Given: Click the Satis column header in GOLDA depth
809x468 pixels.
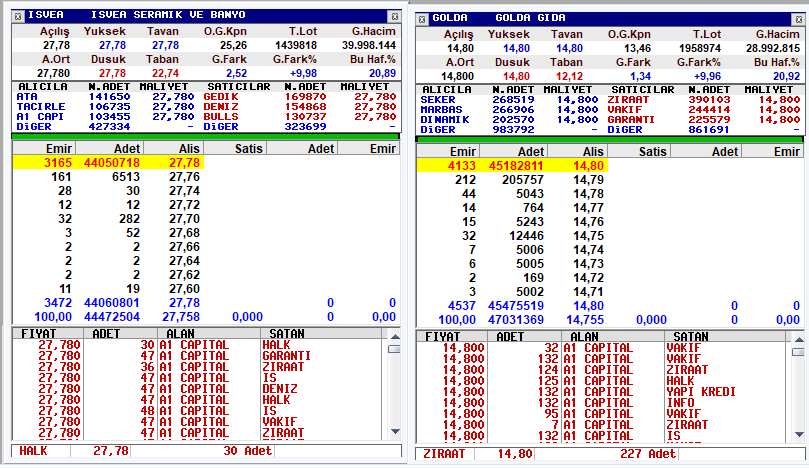Looking at the screenshot, I should pyautogui.click(x=639, y=152).
